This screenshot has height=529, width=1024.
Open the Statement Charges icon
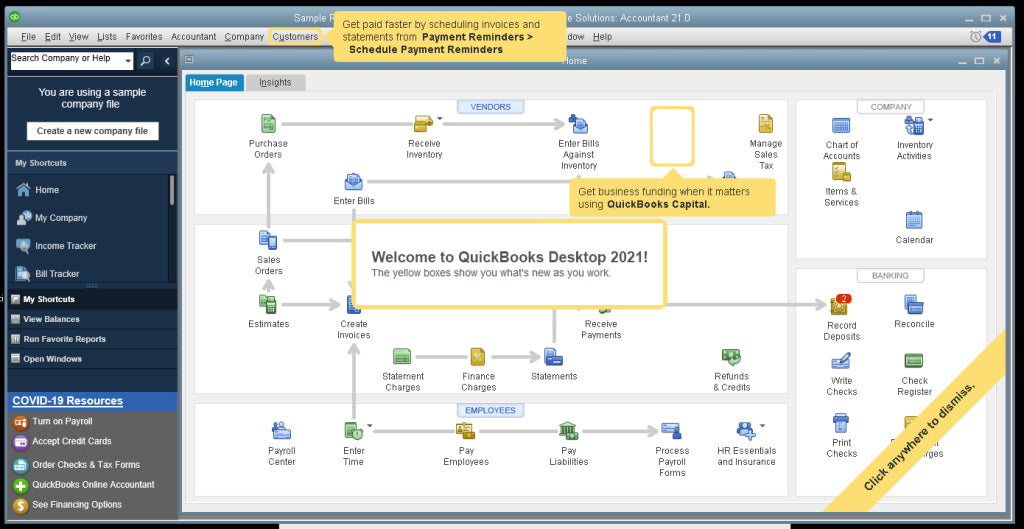(x=402, y=357)
